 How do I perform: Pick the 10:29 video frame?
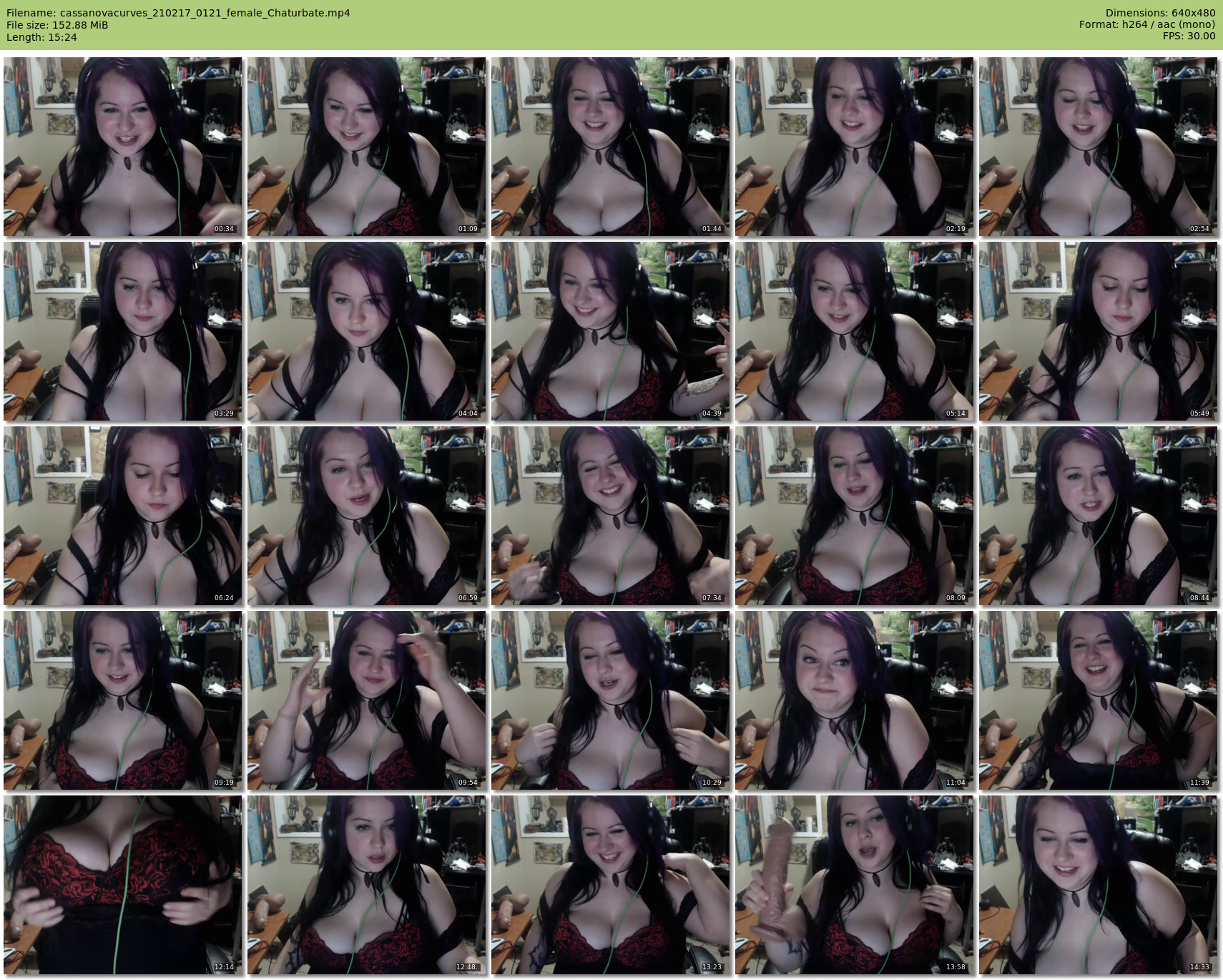pyautogui.click(x=610, y=700)
